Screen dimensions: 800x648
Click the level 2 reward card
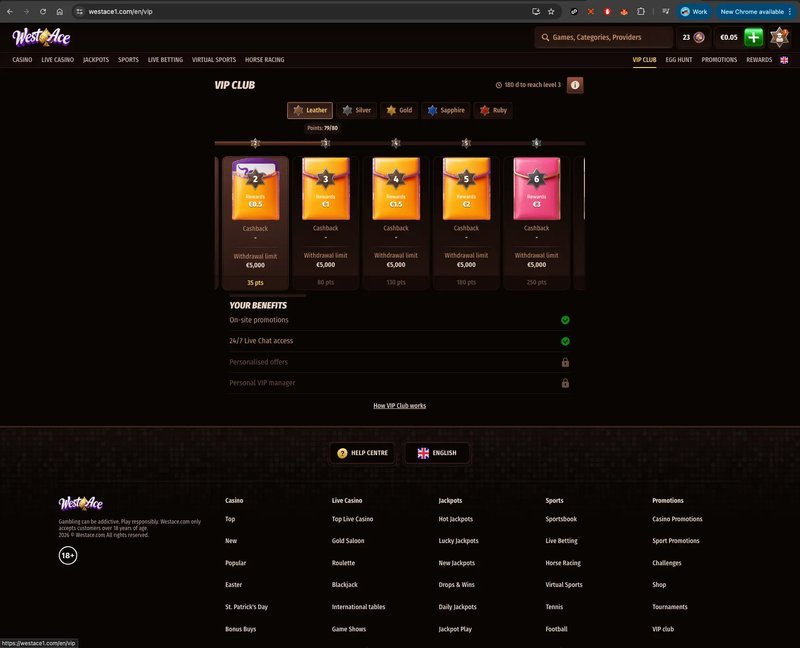(255, 223)
